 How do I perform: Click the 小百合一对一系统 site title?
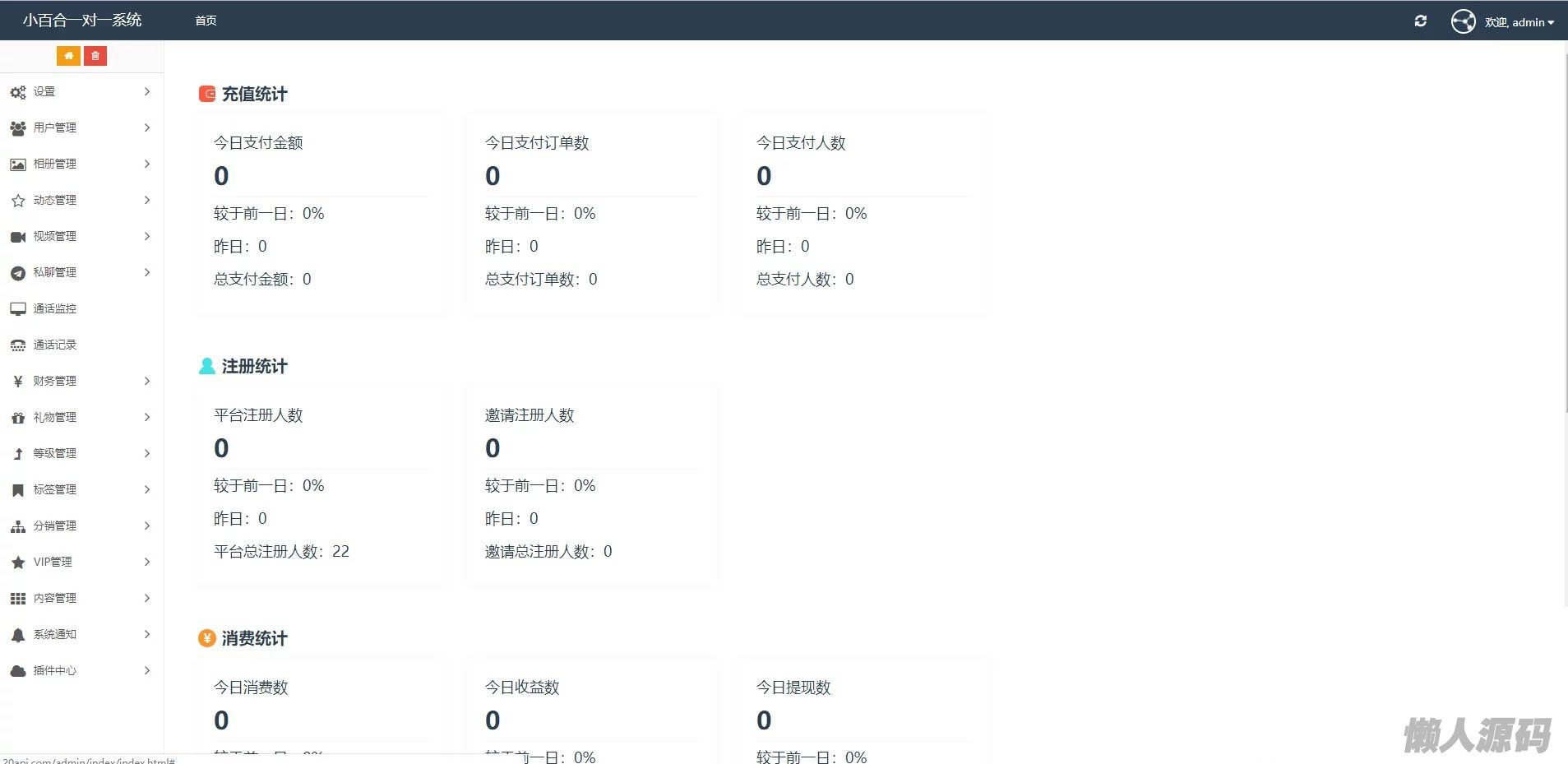click(82, 21)
